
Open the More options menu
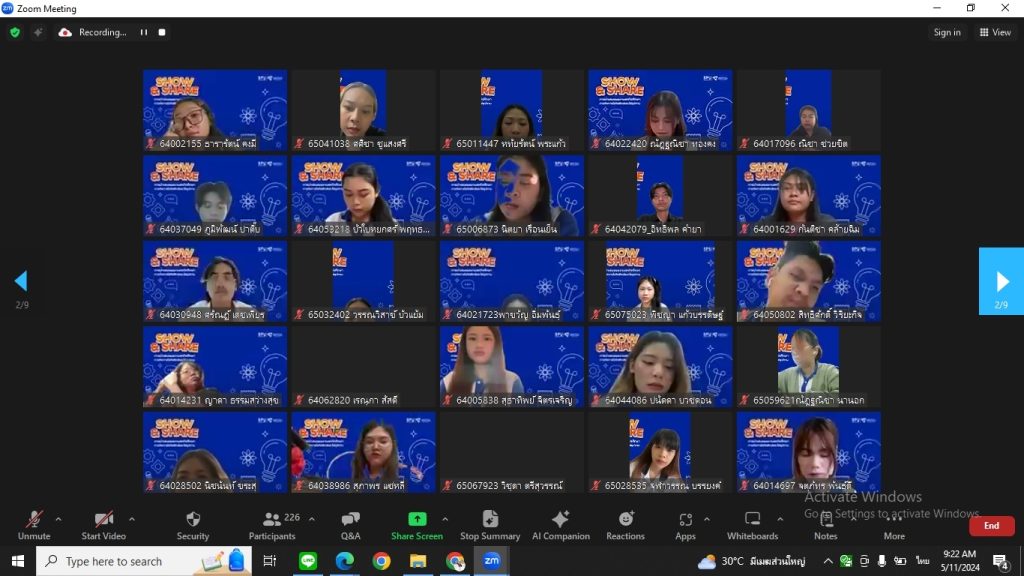[x=894, y=525]
